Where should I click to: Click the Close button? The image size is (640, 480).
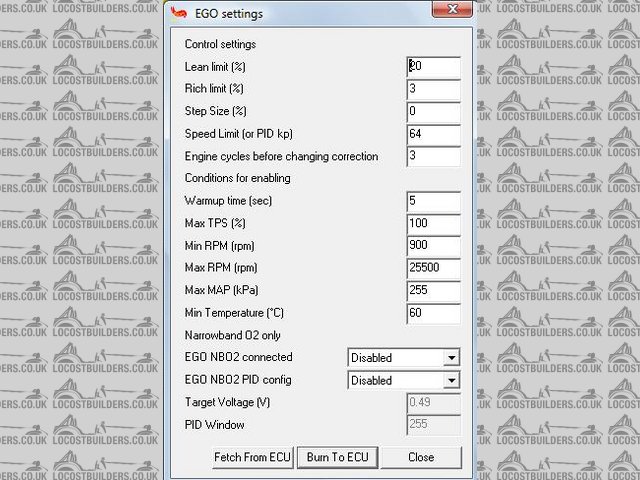[x=421, y=457]
